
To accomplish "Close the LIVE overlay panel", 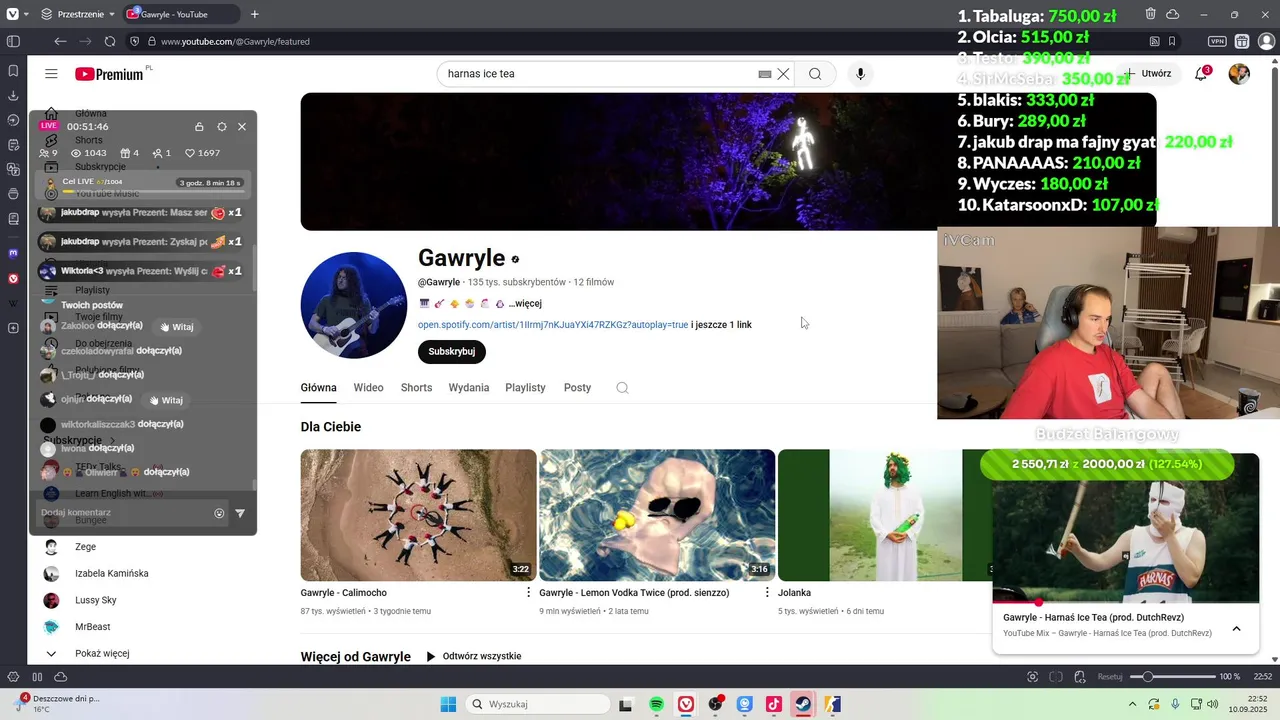I will pos(242,127).
